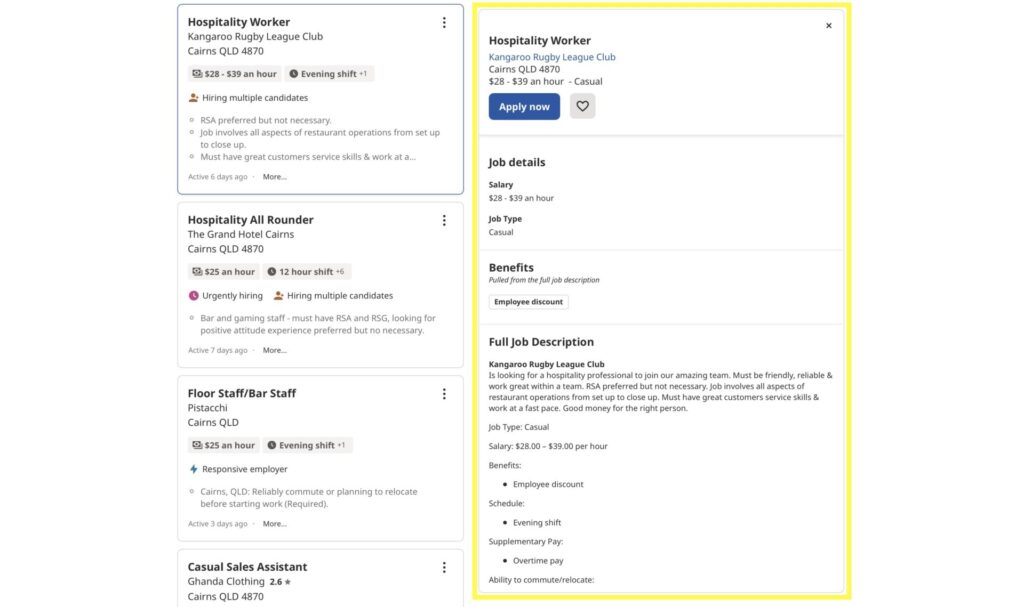The width and height of the screenshot is (1024, 607).
Task: Click 'Salary: $28.00 – $39.00 per hour' line
Action: point(548,446)
